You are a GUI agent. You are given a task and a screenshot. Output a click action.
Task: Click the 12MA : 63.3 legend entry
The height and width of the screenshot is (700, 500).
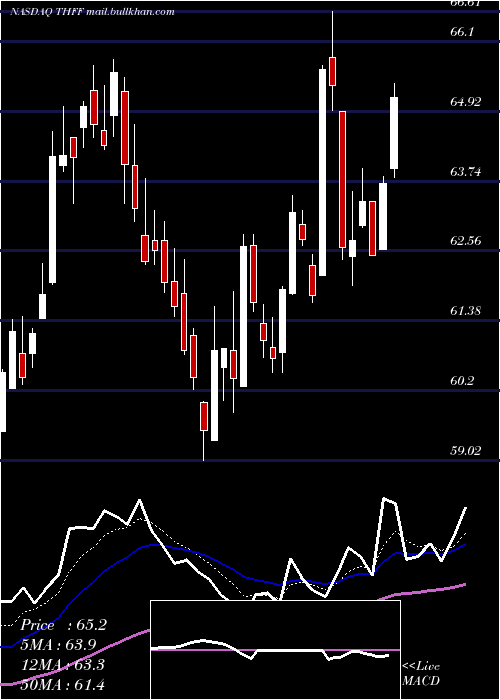point(63,665)
